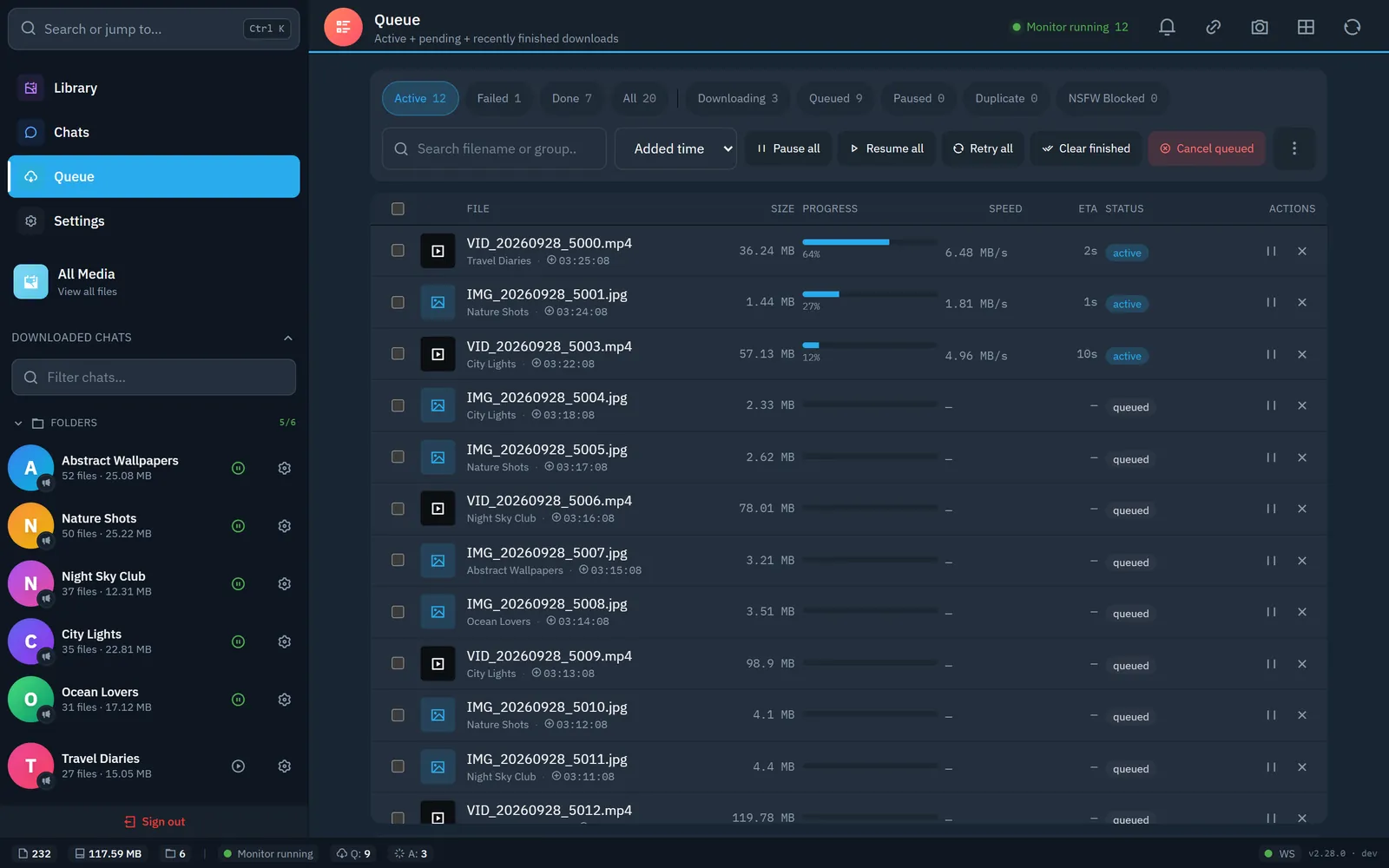Viewport: 1389px width, 868px height.
Task: Start monitoring for Travel Diaries
Action: point(238,766)
